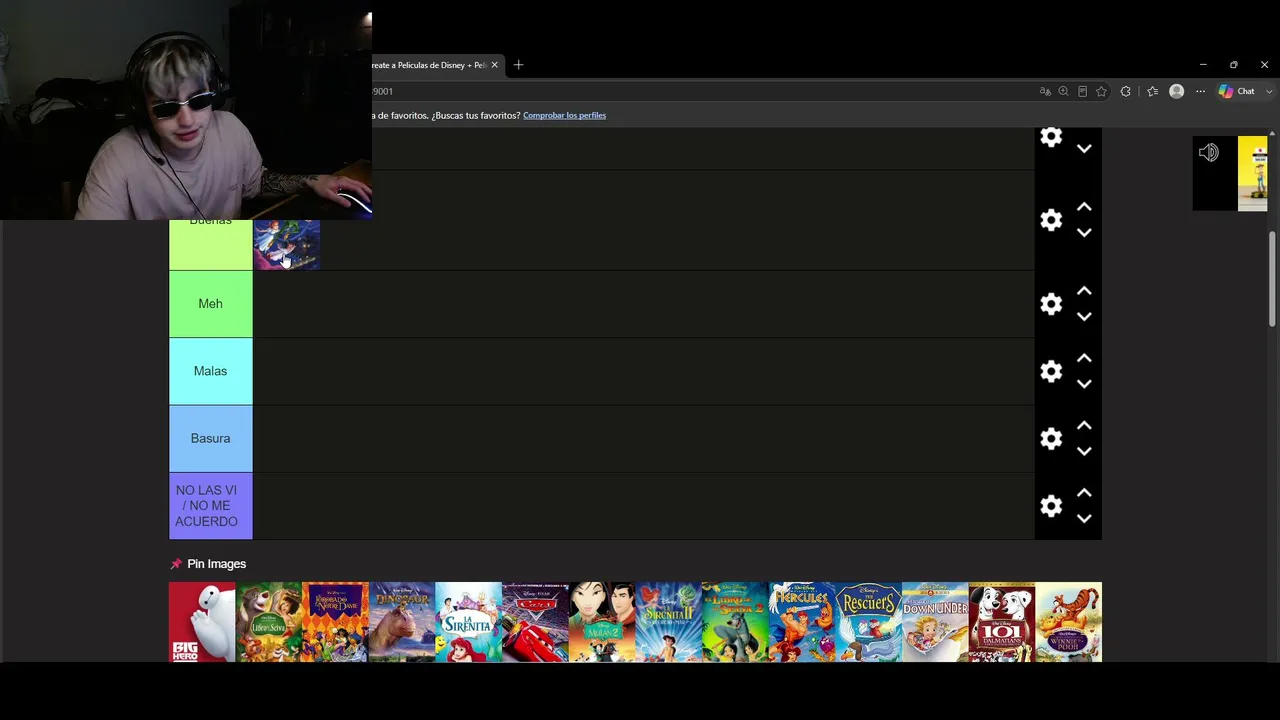The height and width of the screenshot is (720, 1280).
Task: Click the red pushpin icon
Action: pyautogui.click(x=176, y=564)
